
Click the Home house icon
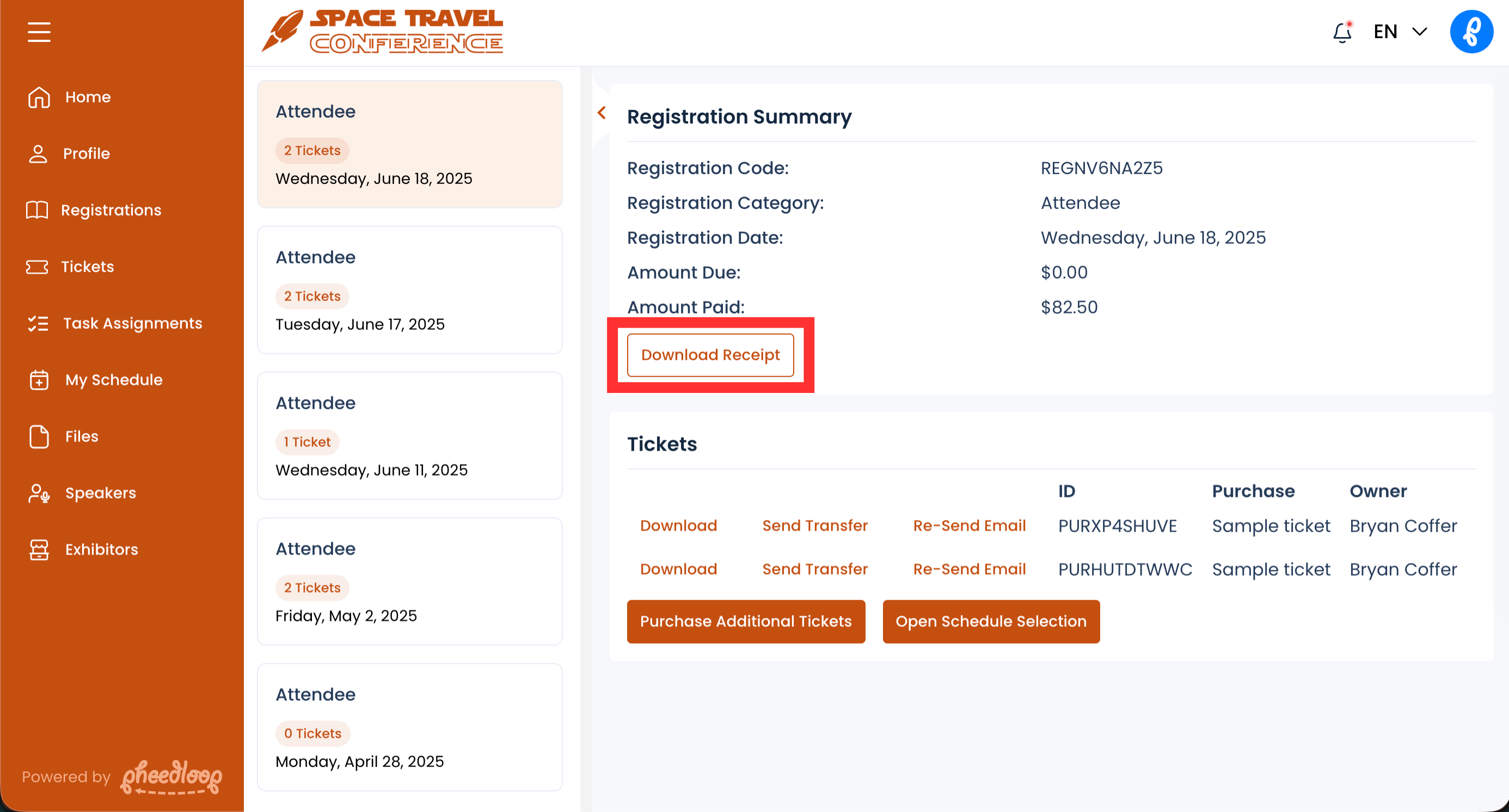pos(39,97)
